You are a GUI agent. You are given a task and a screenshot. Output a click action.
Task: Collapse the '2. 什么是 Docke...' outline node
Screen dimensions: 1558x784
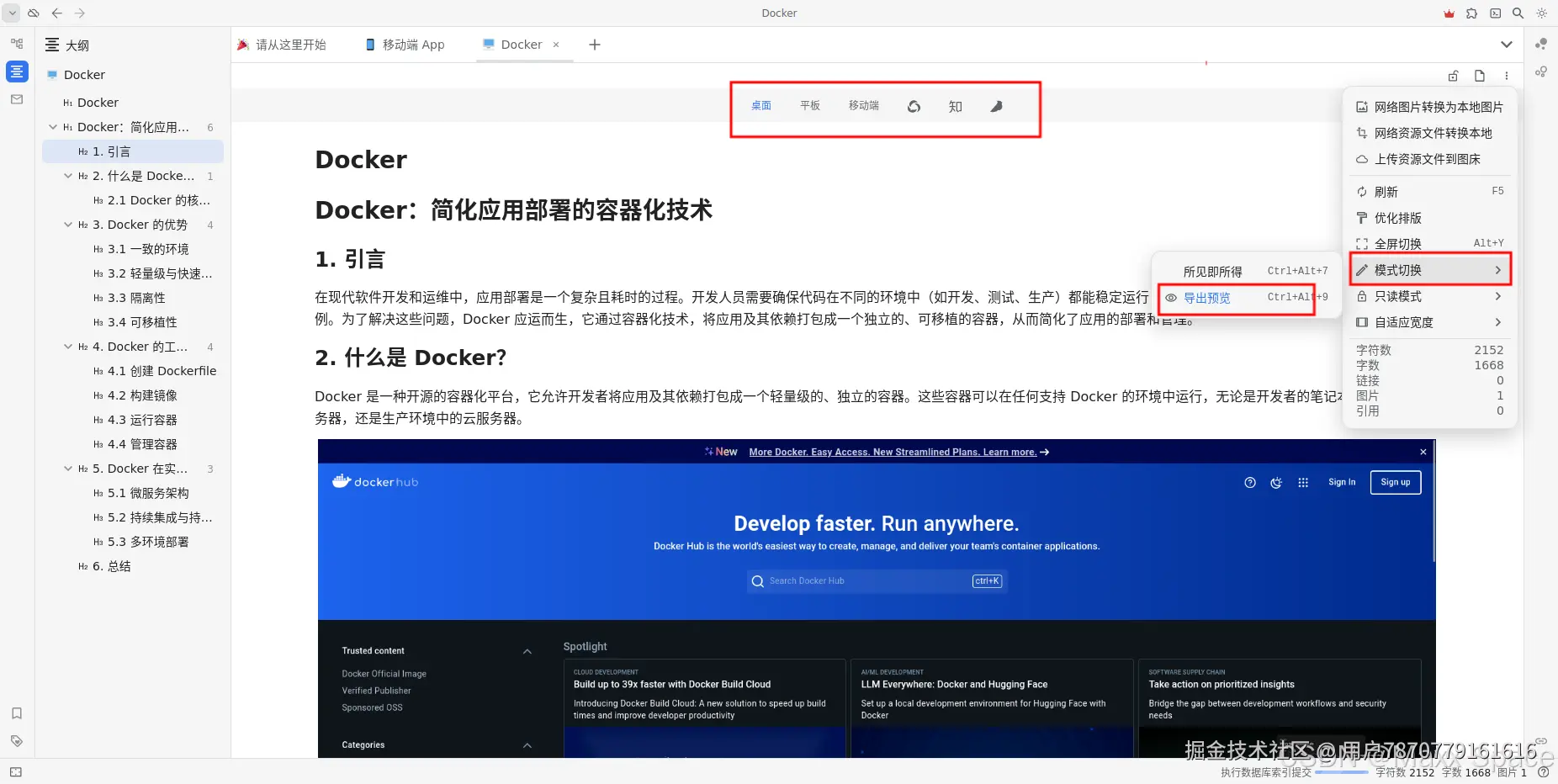click(x=69, y=176)
